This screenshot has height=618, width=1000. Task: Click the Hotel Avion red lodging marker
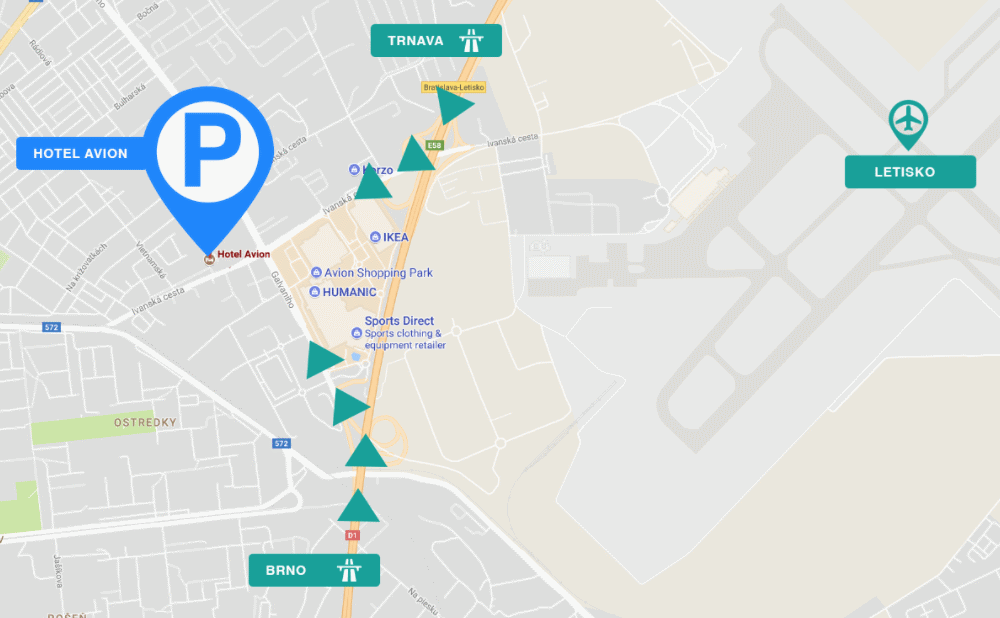[x=209, y=258]
